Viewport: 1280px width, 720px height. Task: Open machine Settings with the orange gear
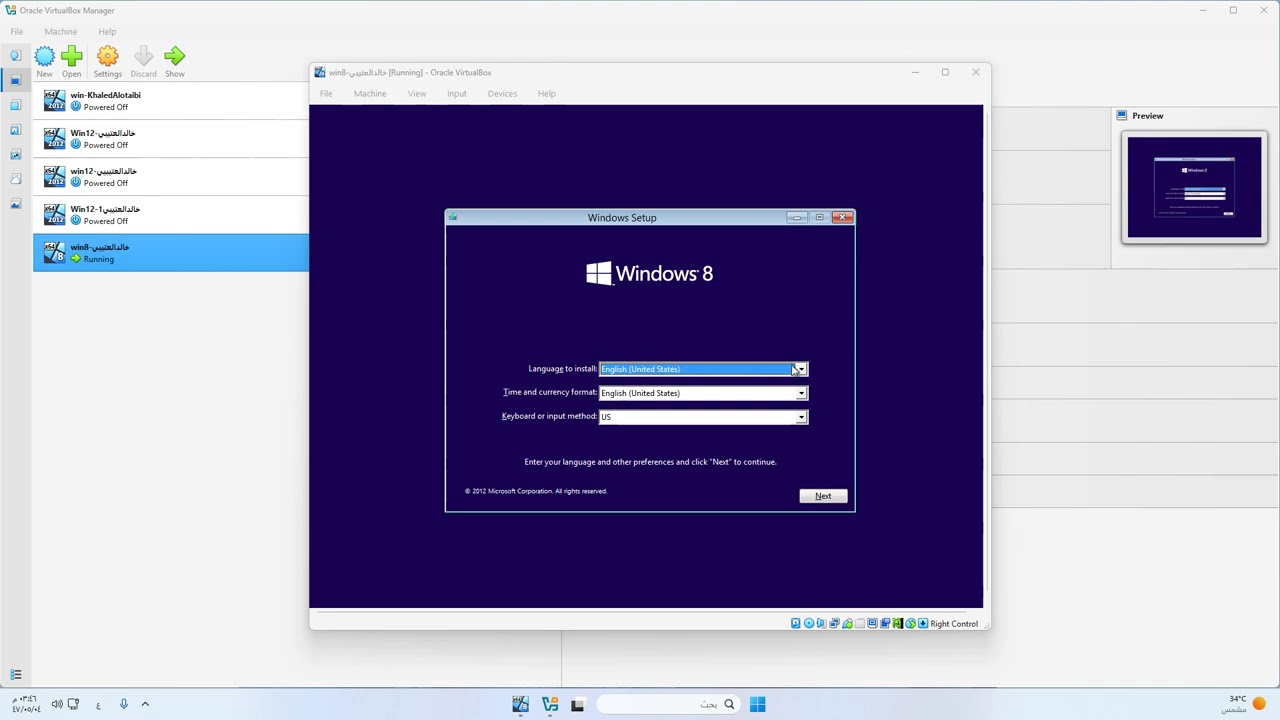(107, 56)
